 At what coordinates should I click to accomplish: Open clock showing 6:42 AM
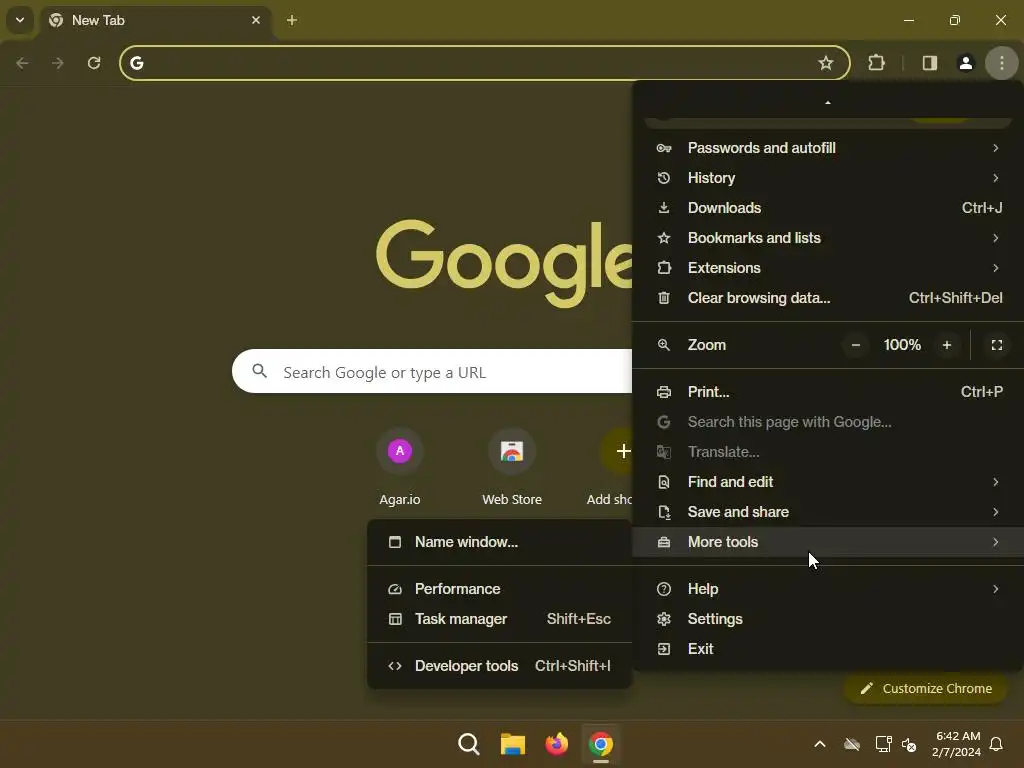click(x=957, y=744)
